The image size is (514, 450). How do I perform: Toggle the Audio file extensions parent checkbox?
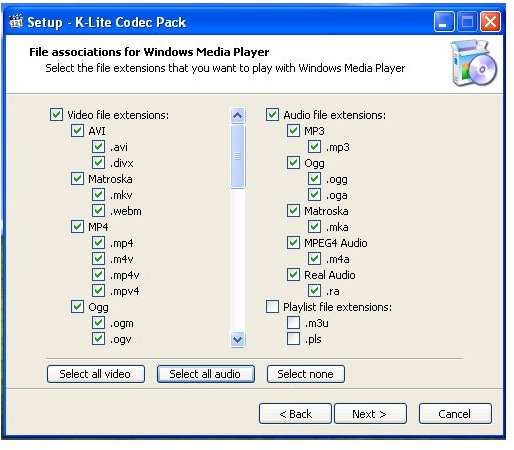pyautogui.click(x=272, y=115)
